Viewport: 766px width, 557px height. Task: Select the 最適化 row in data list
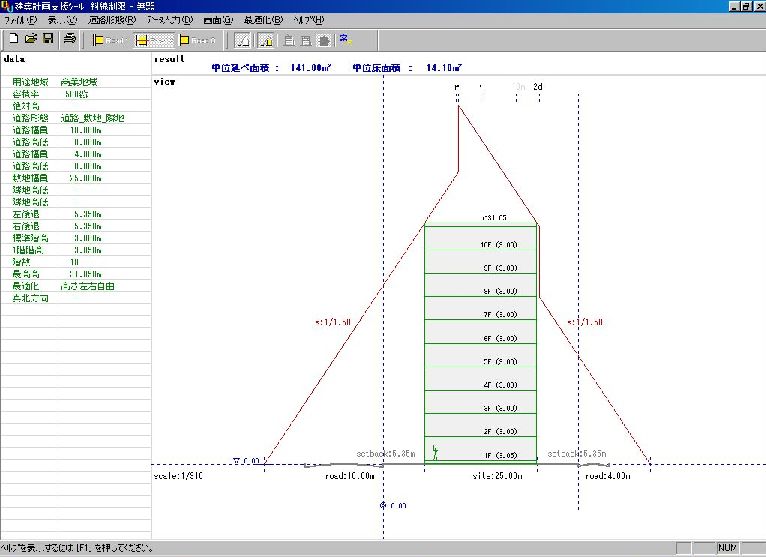point(76,286)
